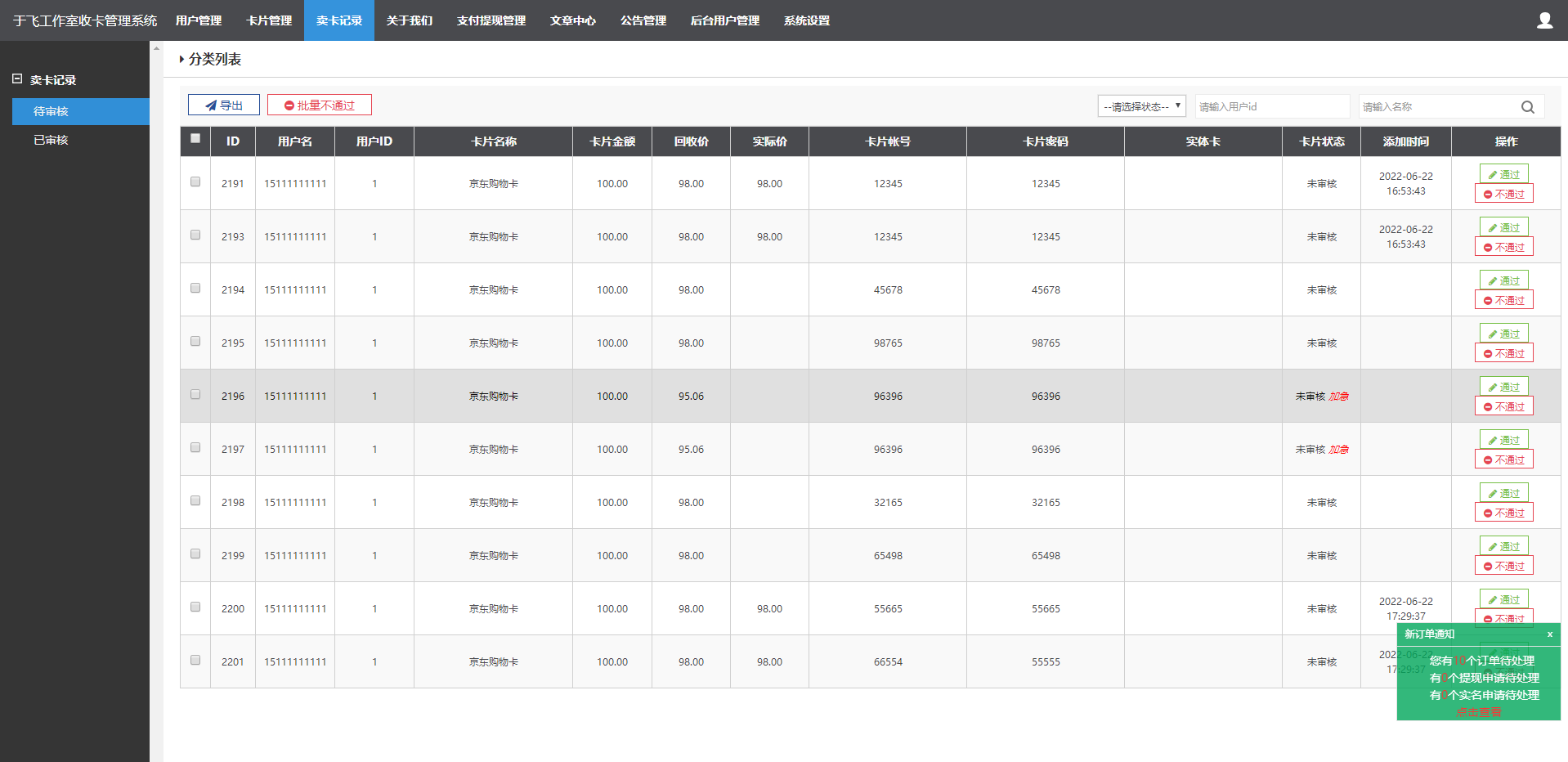This screenshot has width=1568, height=762.
Task: Click 点击查看 link in notification
Action: [x=1478, y=712]
